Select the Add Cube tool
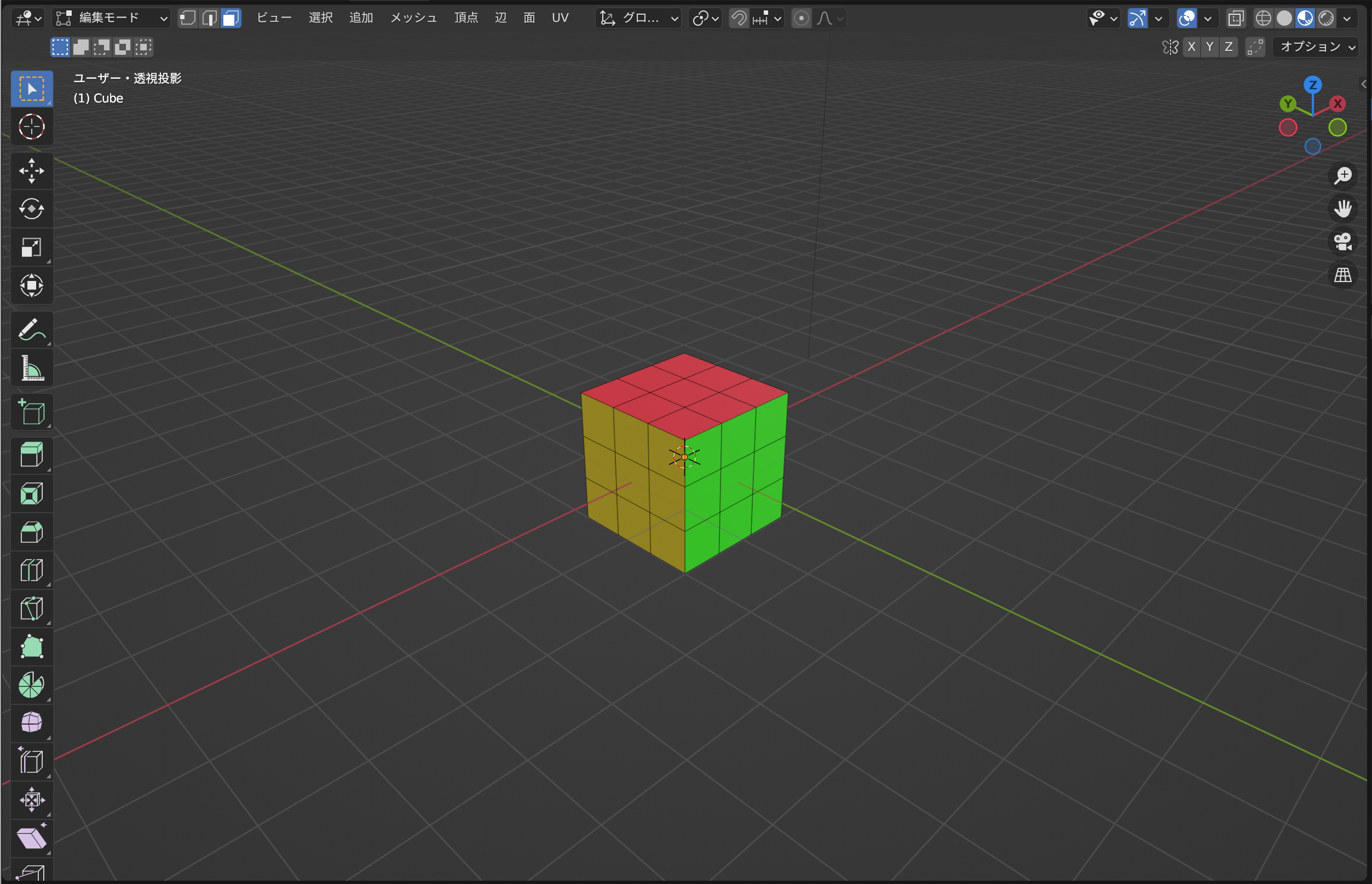Viewport: 1372px width, 884px height. point(32,411)
